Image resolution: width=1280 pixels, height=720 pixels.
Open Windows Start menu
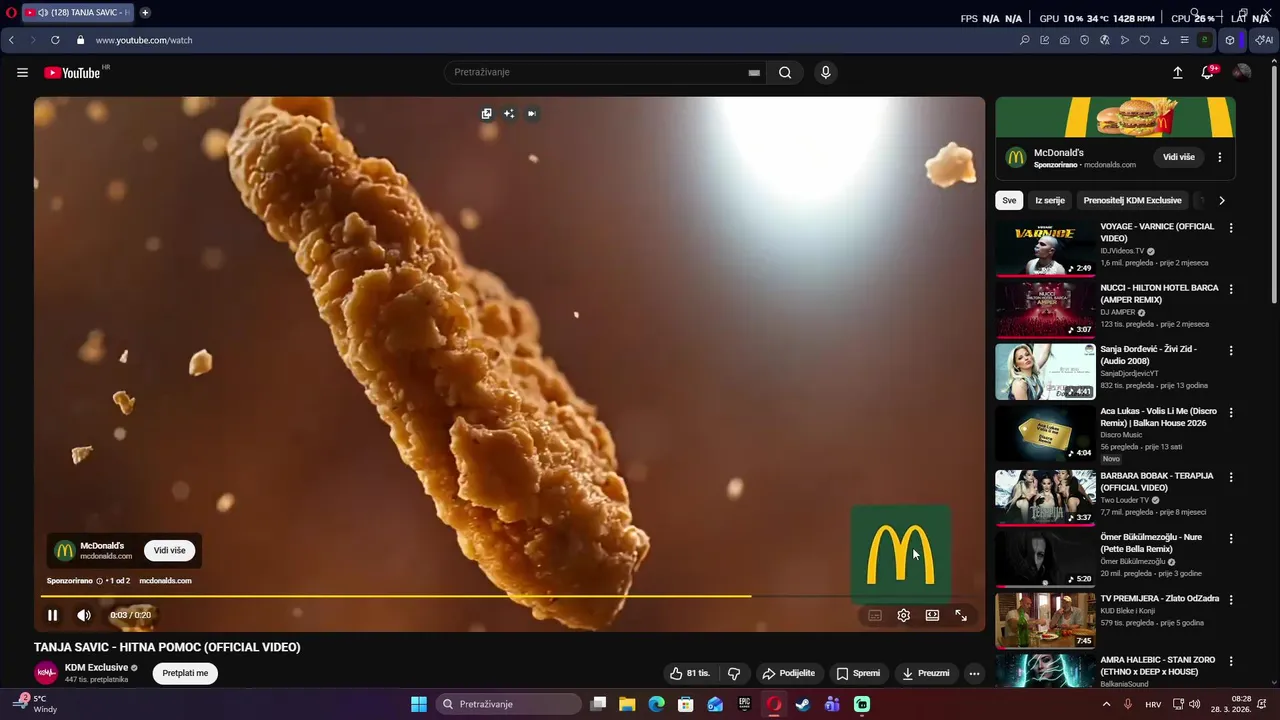tap(419, 704)
